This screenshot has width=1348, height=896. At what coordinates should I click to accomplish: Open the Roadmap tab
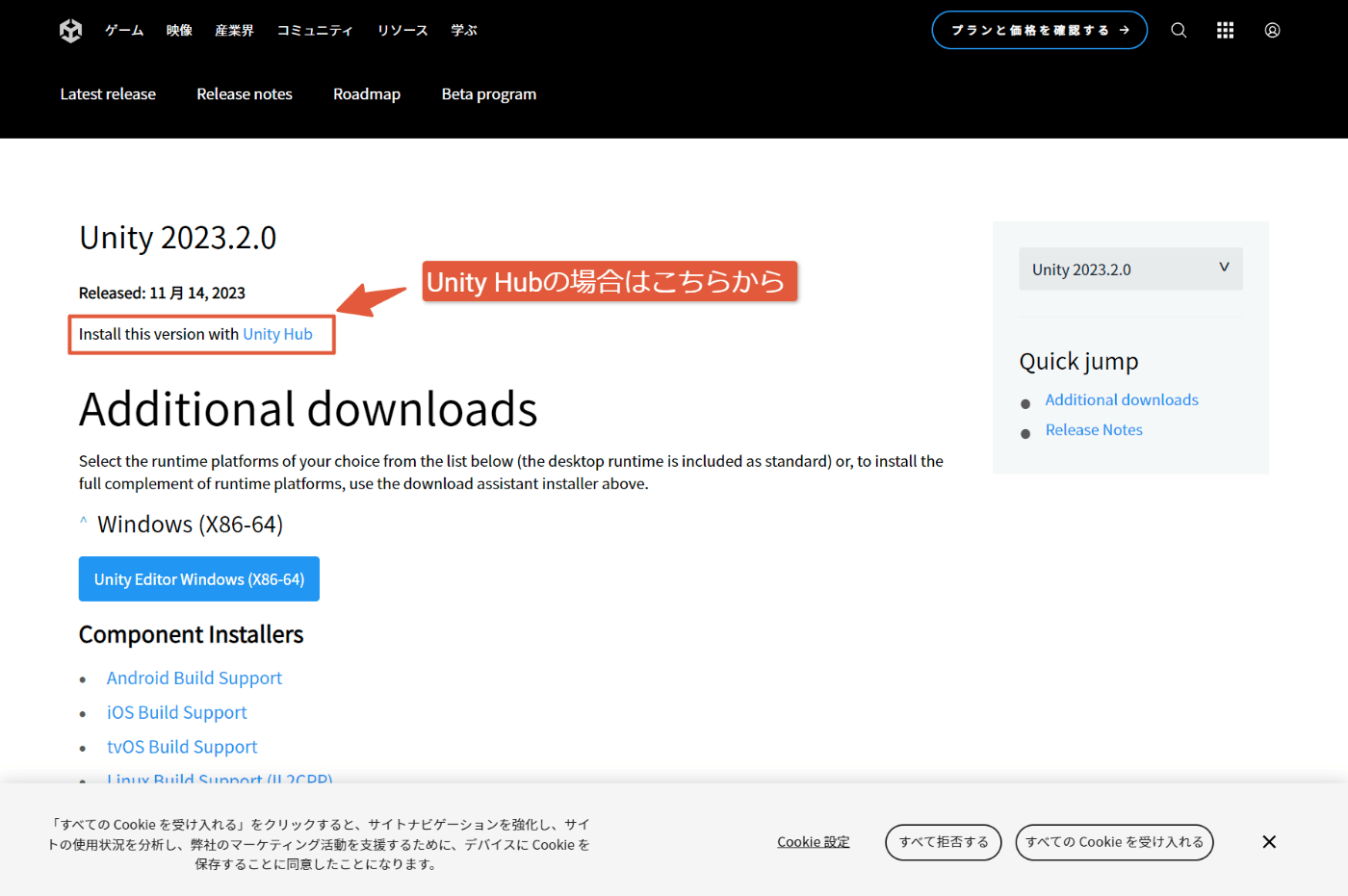pyautogui.click(x=367, y=94)
